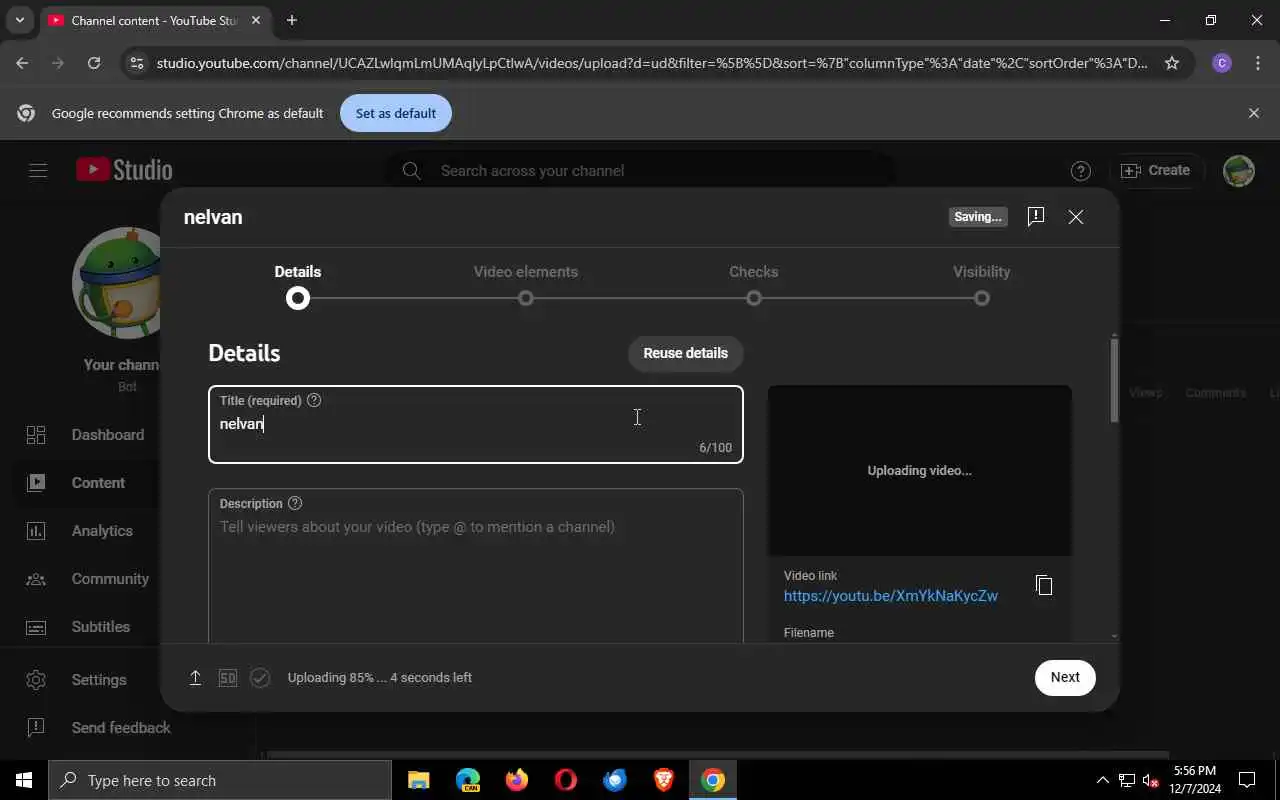Open Analytics in the sidebar
Screen dimensions: 1280x800
102,531
